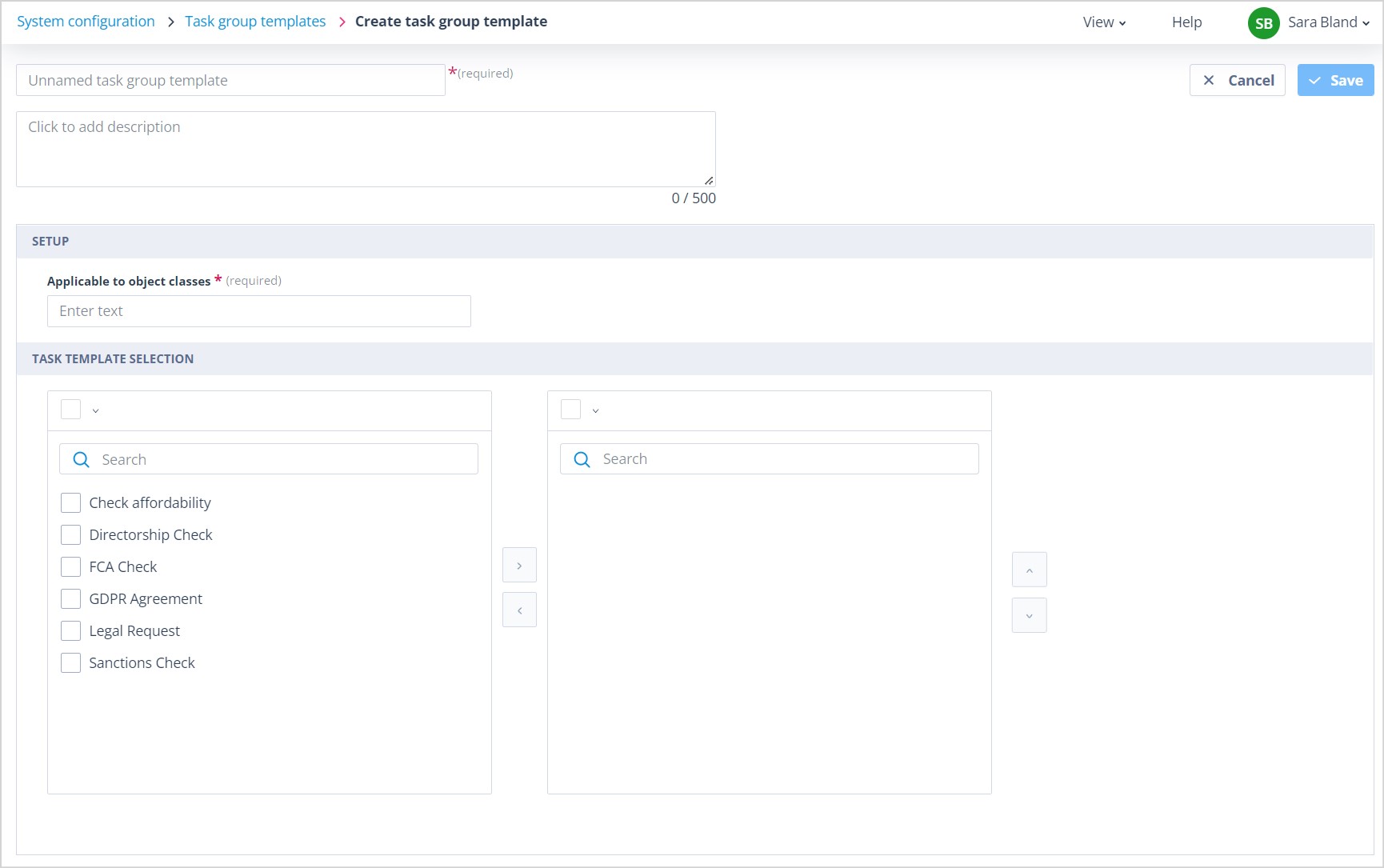Click Create task group template breadcrumb title
The width and height of the screenshot is (1384, 868).
coord(451,22)
